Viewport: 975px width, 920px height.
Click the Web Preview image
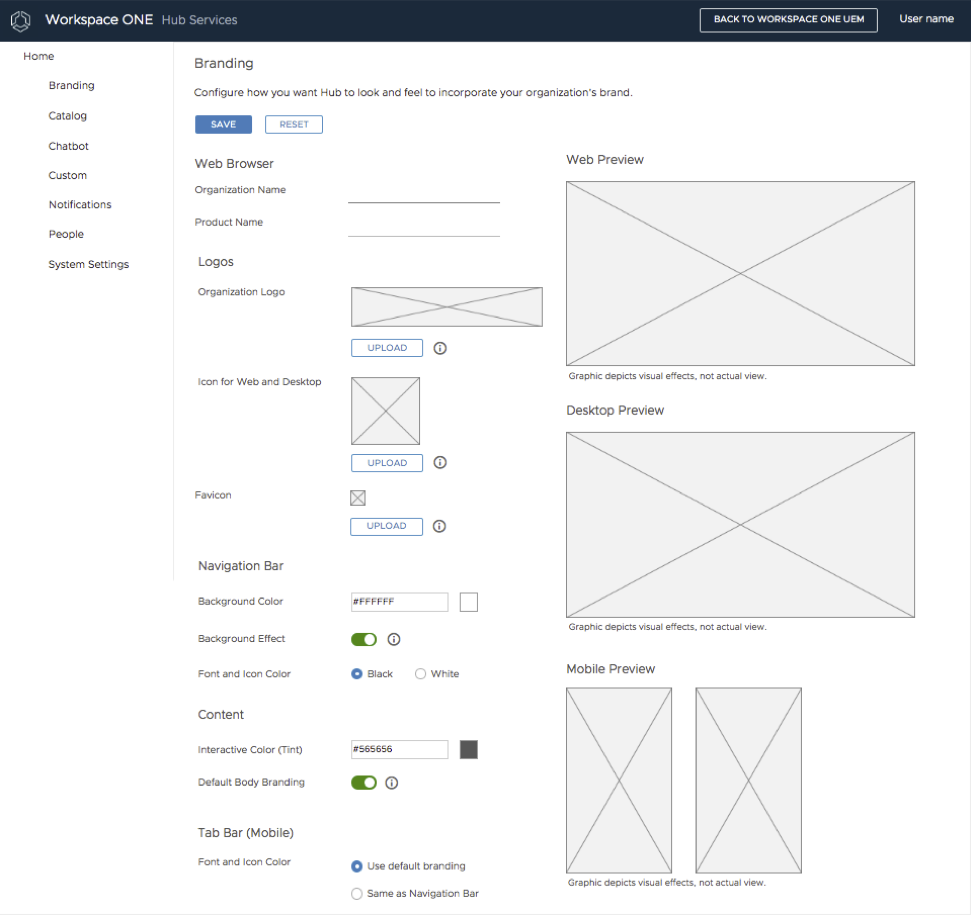coord(741,274)
